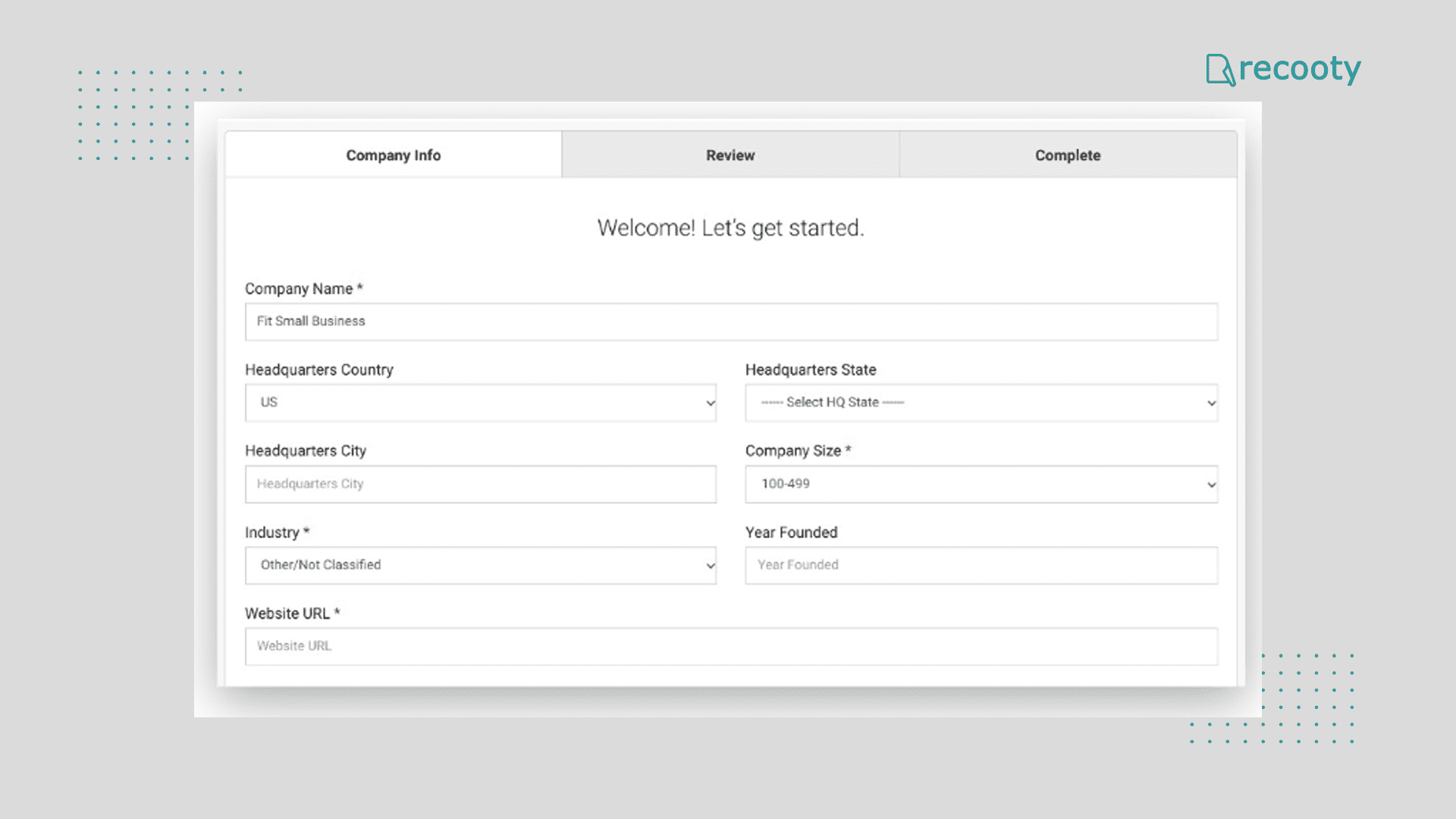Click the Website URL label text
Viewport: 1456px width, 819px height.
click(287, 613)
